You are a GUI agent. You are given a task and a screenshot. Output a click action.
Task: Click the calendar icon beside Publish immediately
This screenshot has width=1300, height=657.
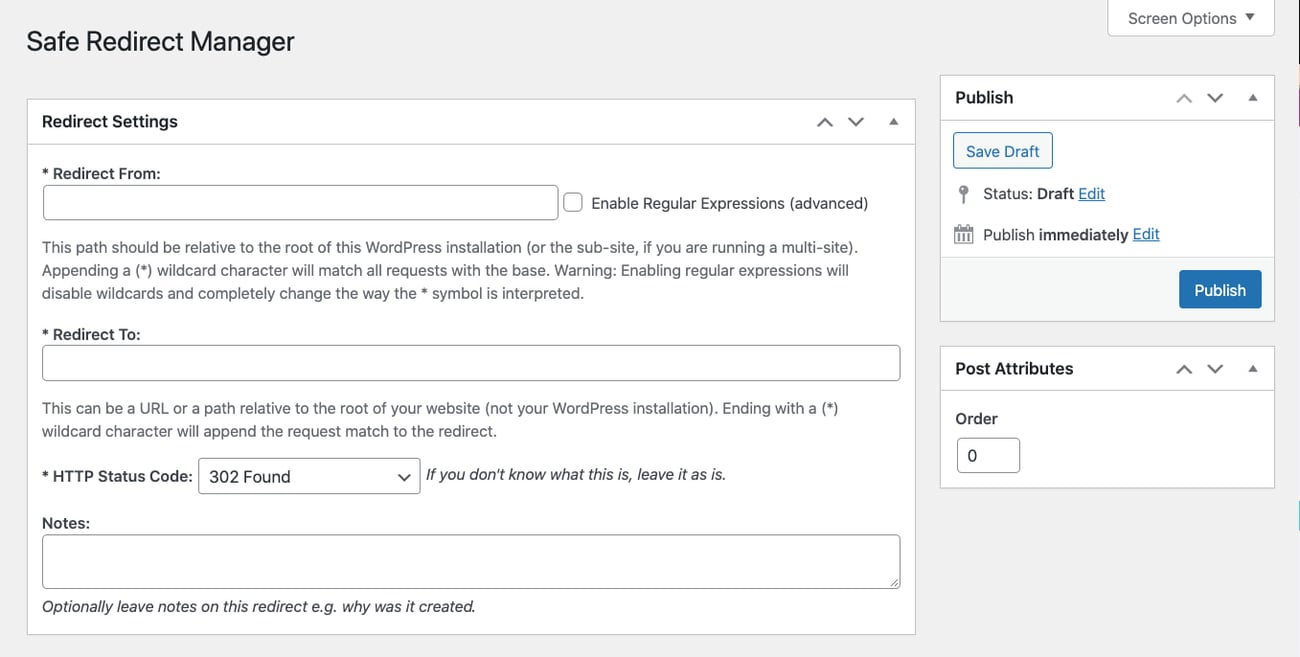963,234
